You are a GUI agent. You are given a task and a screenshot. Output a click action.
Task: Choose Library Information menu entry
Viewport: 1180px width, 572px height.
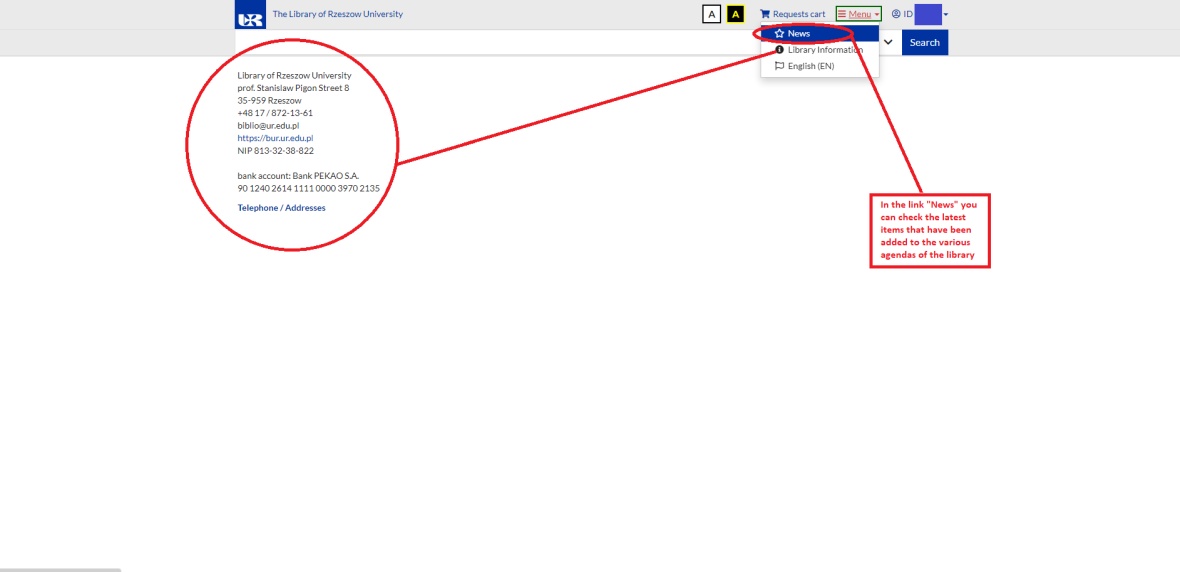click(824, 50)
